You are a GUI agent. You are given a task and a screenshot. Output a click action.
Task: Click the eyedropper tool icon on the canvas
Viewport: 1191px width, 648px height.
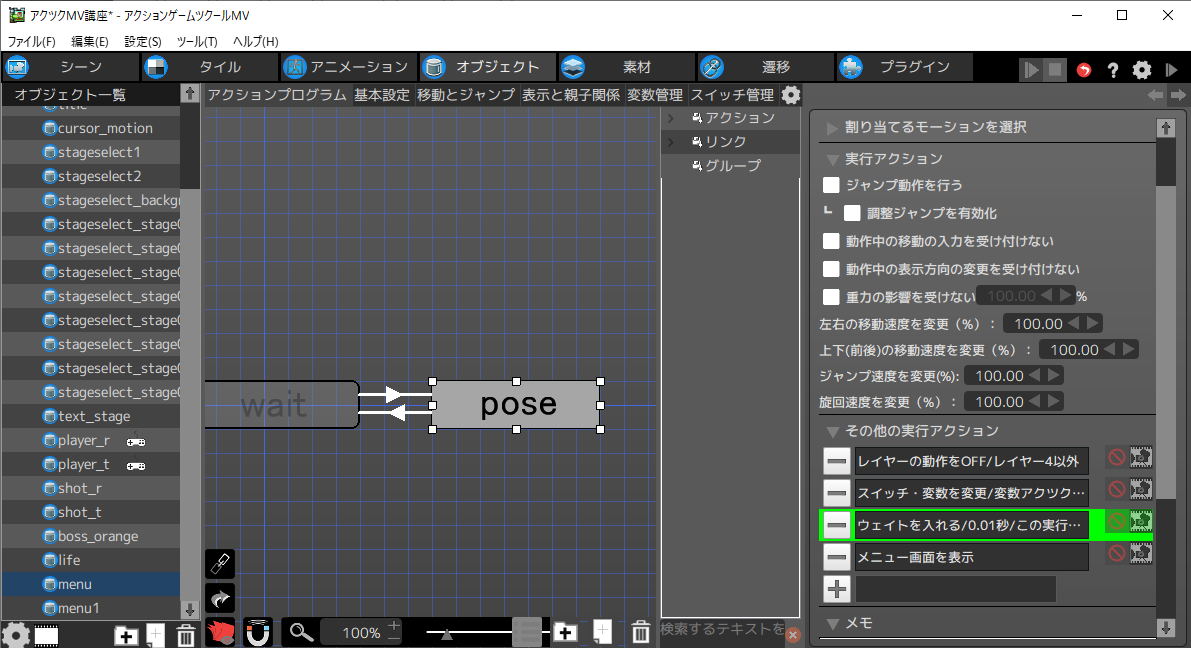(x=219, y=564)
